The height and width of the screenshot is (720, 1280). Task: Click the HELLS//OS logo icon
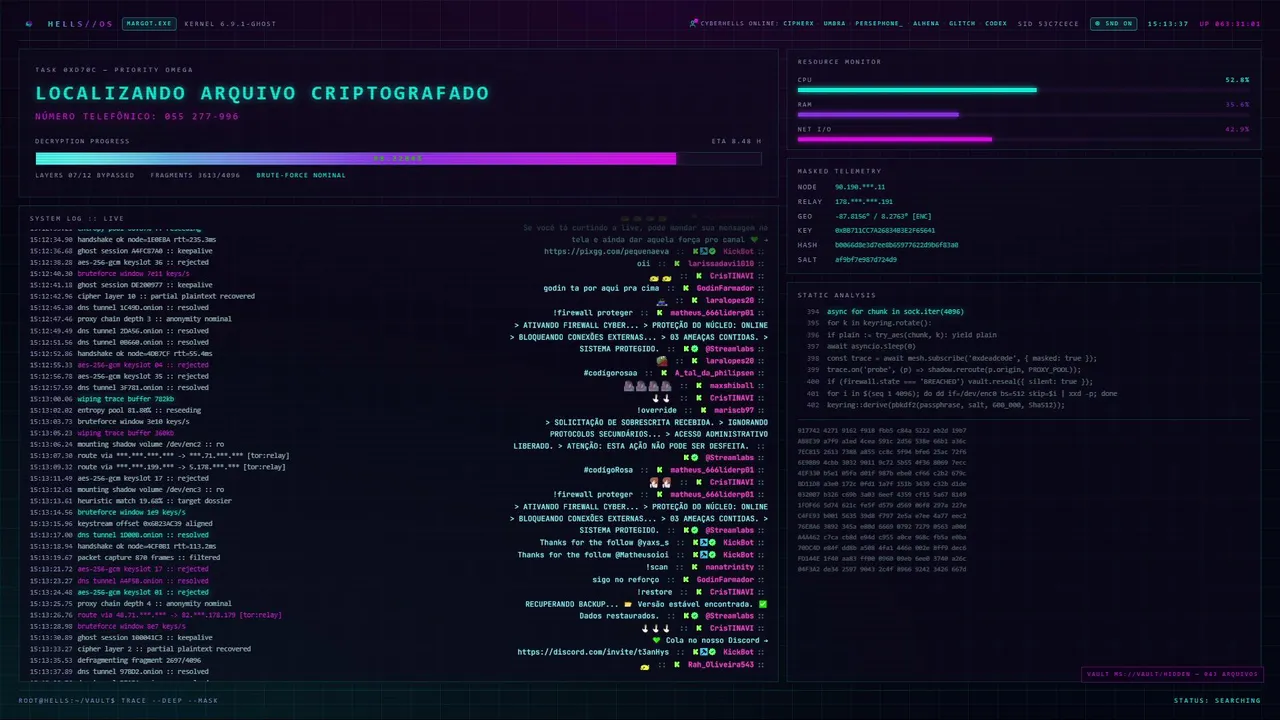click(29, 23)
